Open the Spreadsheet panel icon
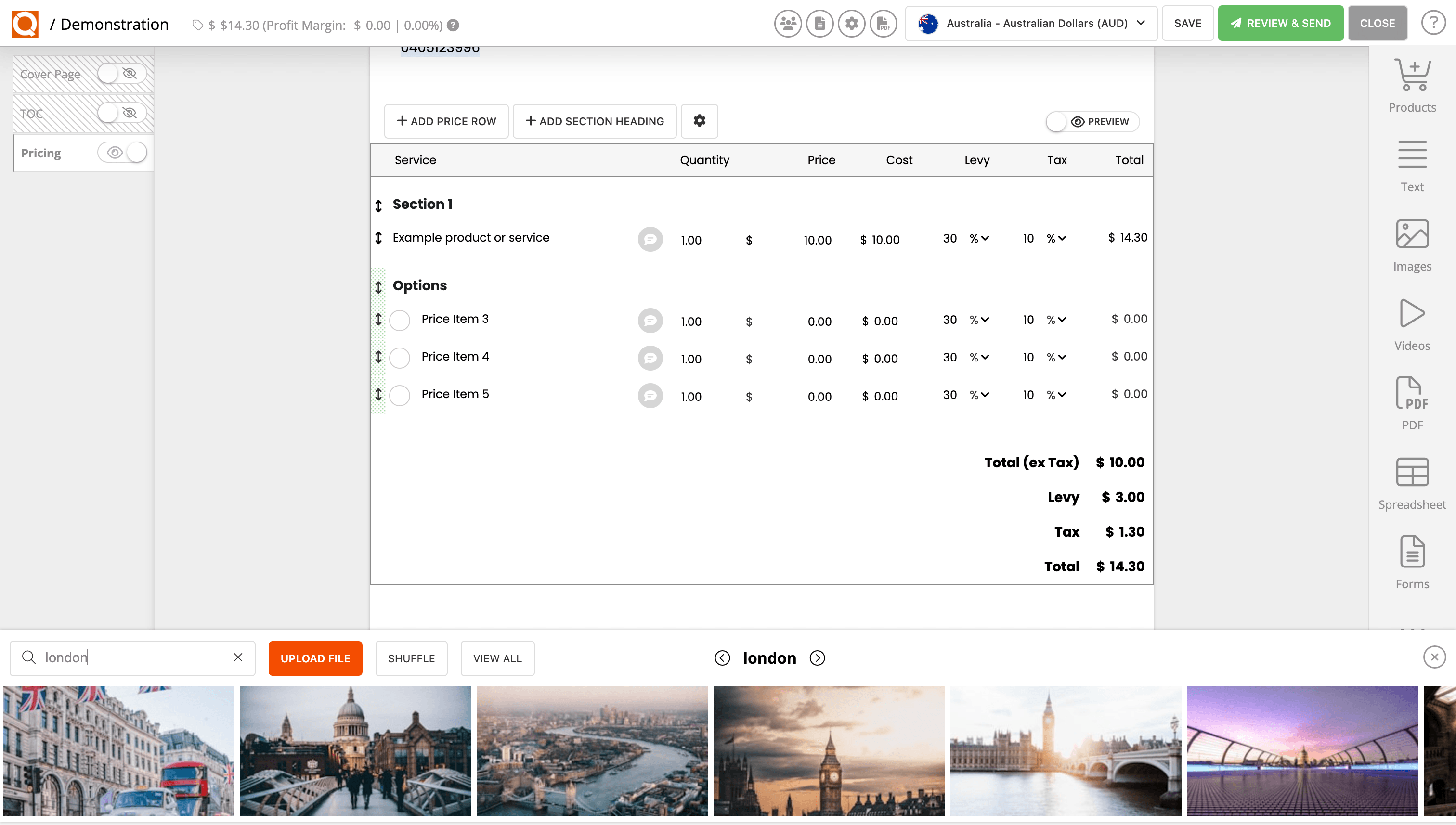 tap(1412, 483)
